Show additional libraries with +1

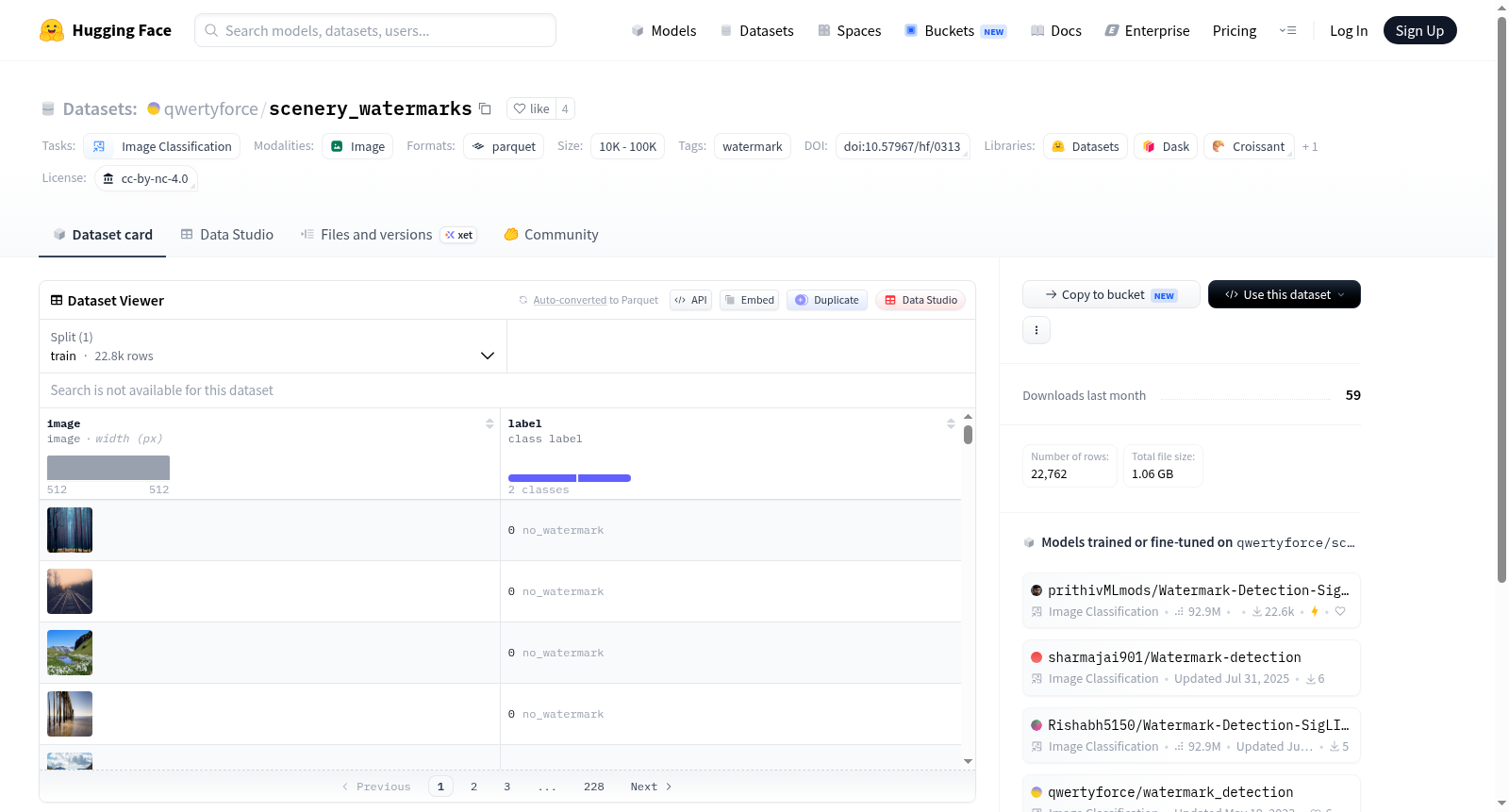coord(1310,146)
